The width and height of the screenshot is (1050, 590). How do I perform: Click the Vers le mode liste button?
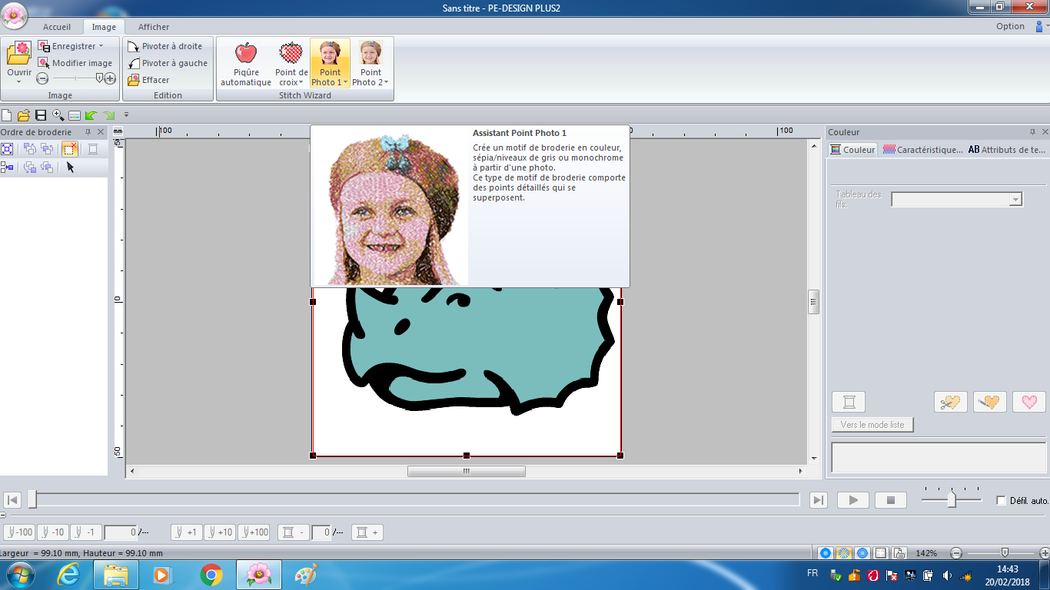click(872, 425)
